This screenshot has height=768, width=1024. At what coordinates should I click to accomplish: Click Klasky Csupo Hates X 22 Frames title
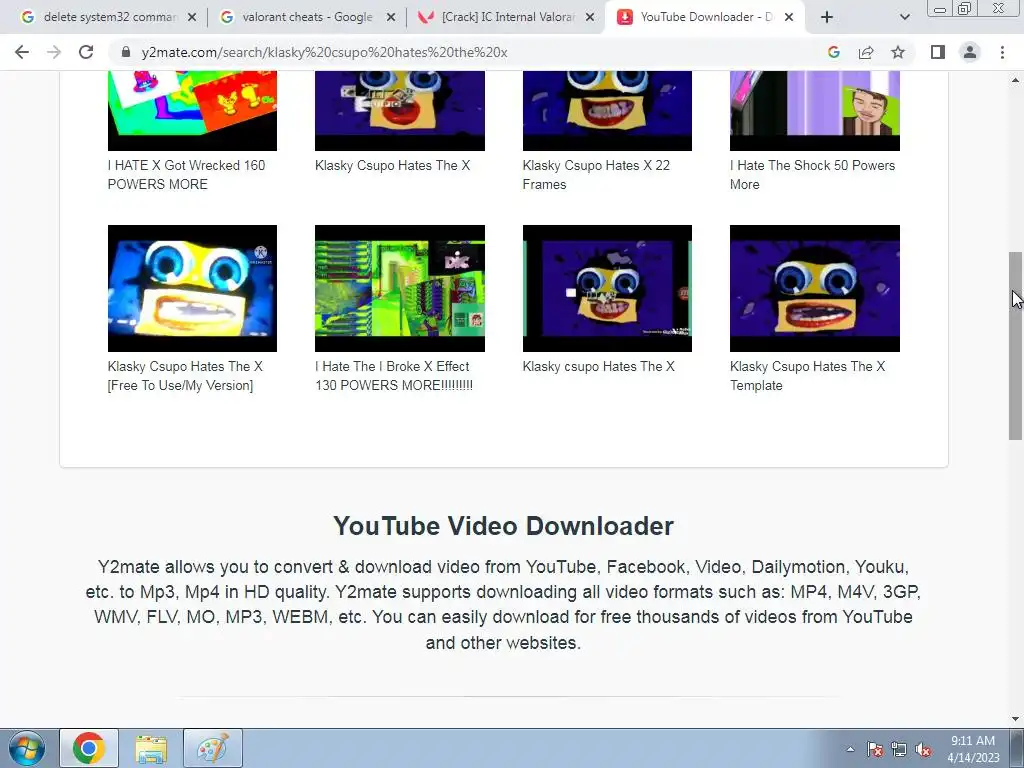click(x=596, y=175)
